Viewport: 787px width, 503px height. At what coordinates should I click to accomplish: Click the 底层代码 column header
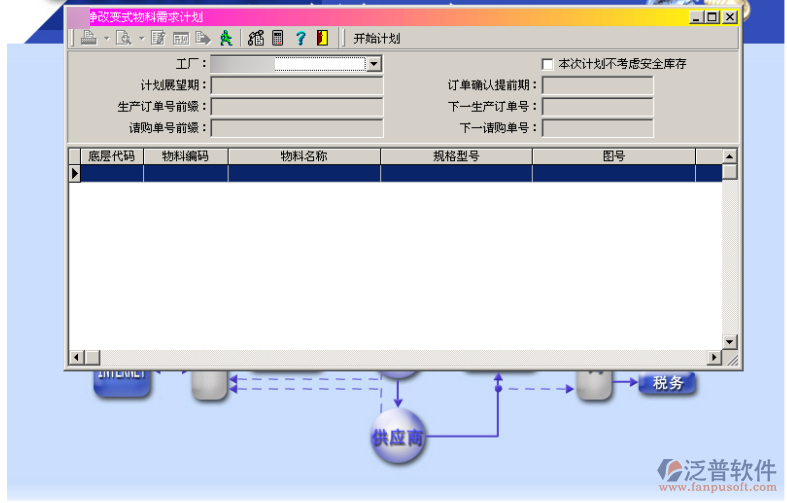click(x=112, y=156)
